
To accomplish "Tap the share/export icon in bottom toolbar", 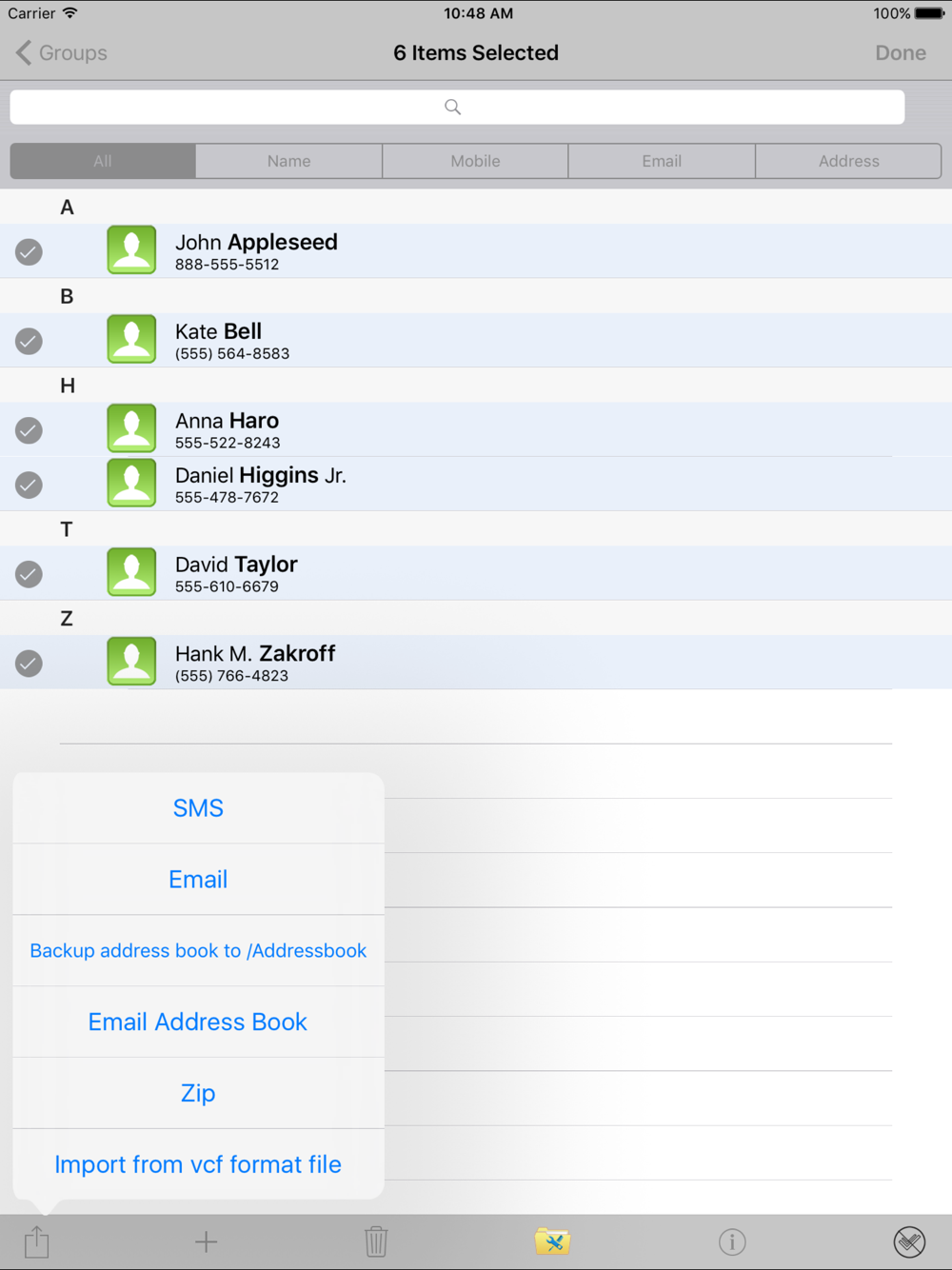I will coord(36,1241).
